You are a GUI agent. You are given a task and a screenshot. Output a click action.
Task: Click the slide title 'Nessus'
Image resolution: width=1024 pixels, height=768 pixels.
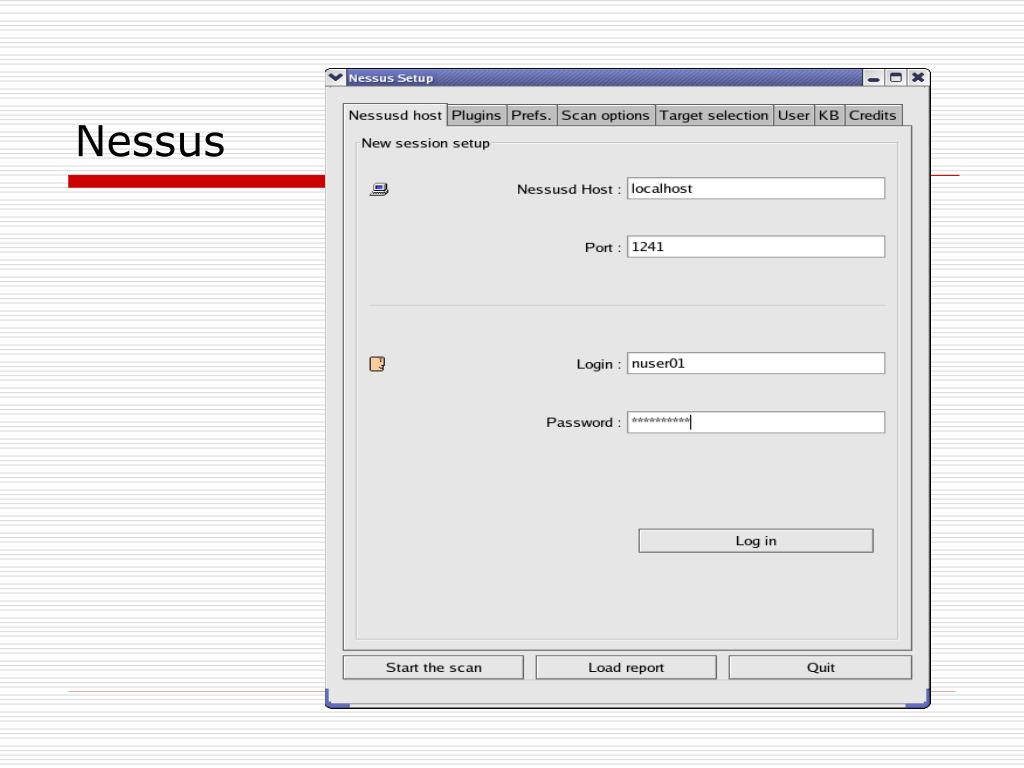tap(150, 141)
